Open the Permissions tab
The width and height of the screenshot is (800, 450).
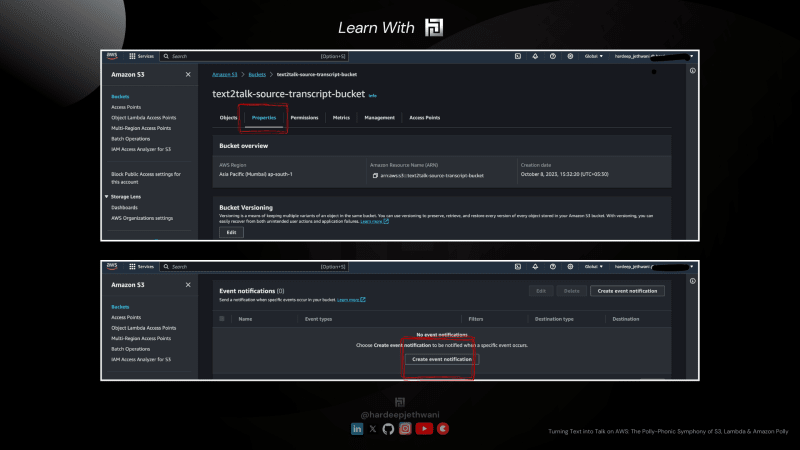(304, 117)
